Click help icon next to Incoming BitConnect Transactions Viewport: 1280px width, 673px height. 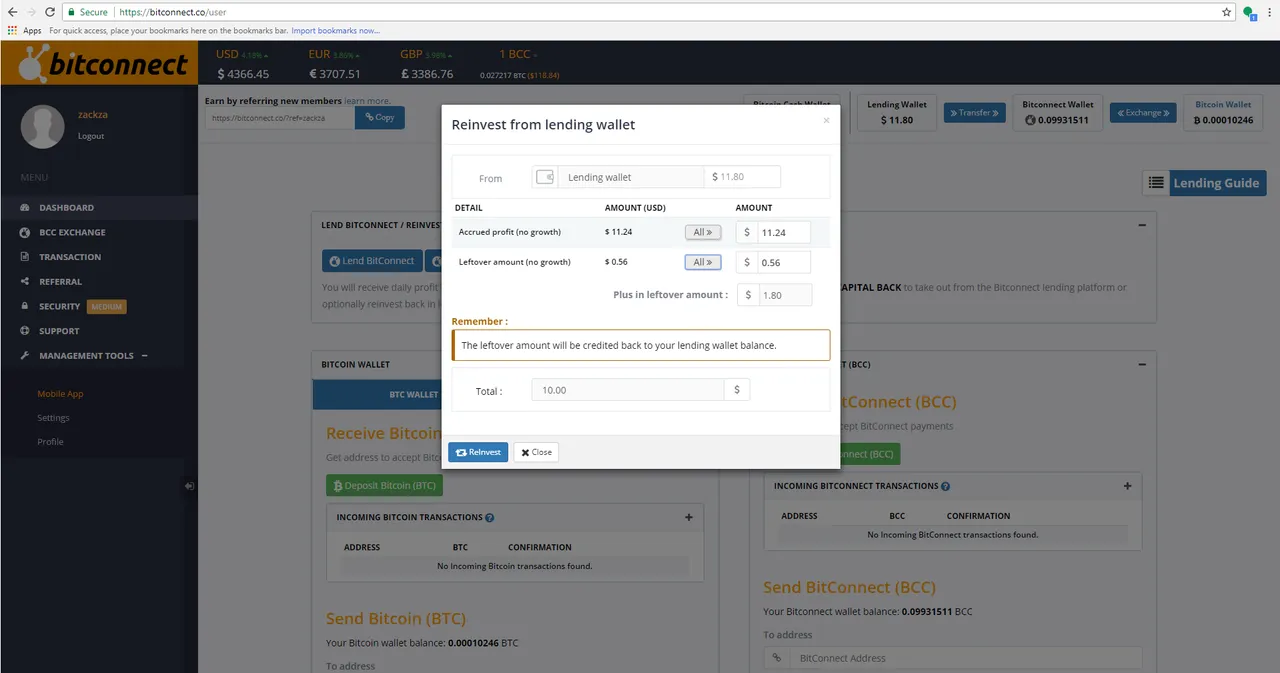point(945,486)
